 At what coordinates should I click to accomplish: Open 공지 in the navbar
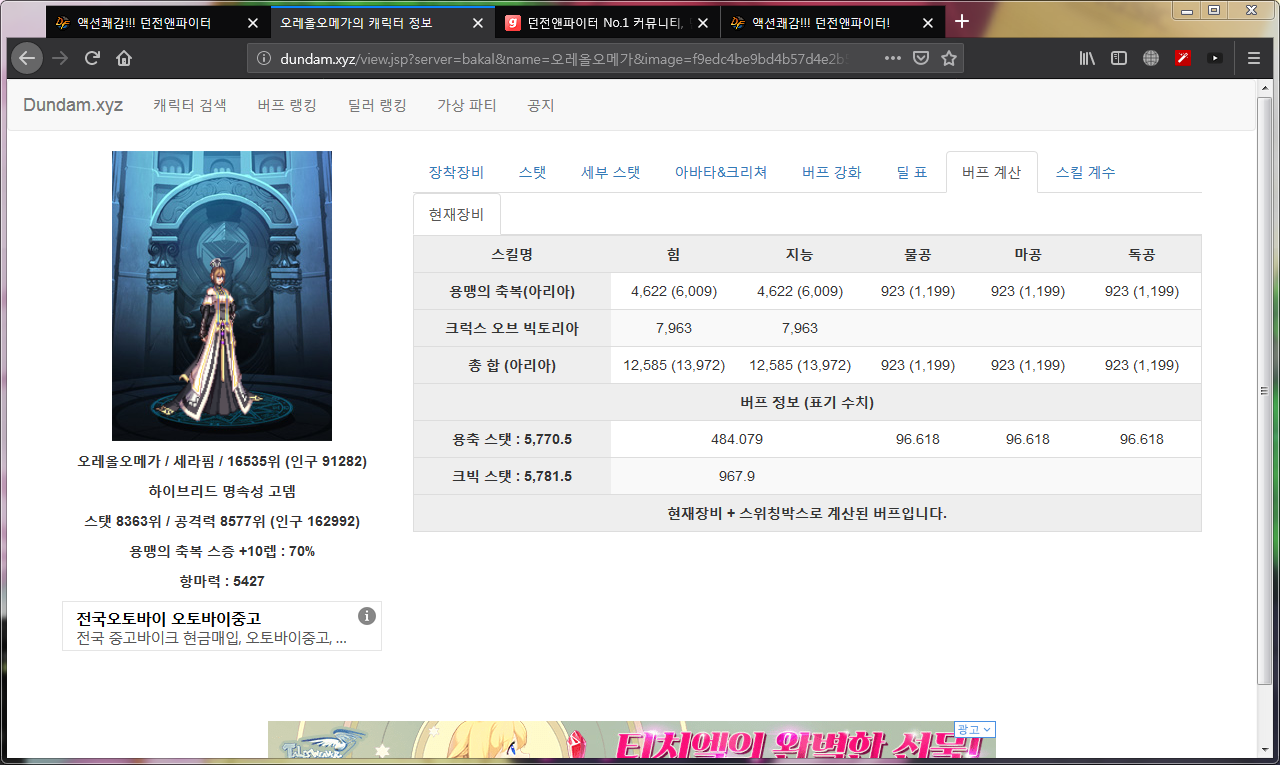[541, 105]
